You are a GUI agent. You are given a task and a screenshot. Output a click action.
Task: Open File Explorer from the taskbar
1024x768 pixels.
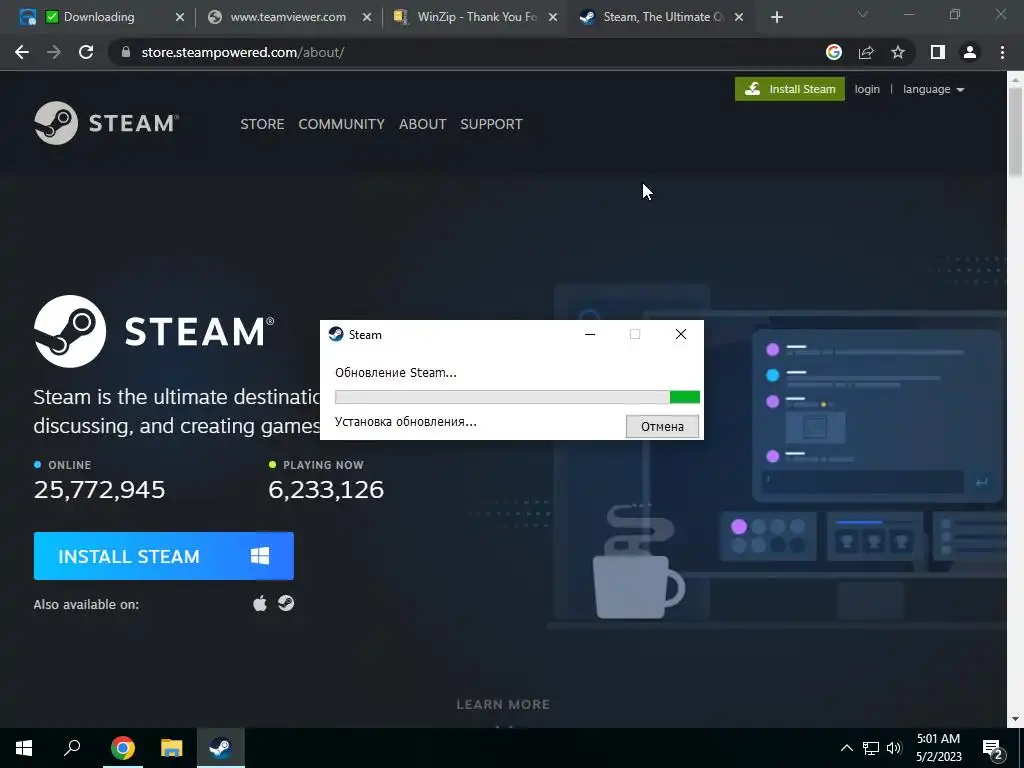click(x=171, y=748)
